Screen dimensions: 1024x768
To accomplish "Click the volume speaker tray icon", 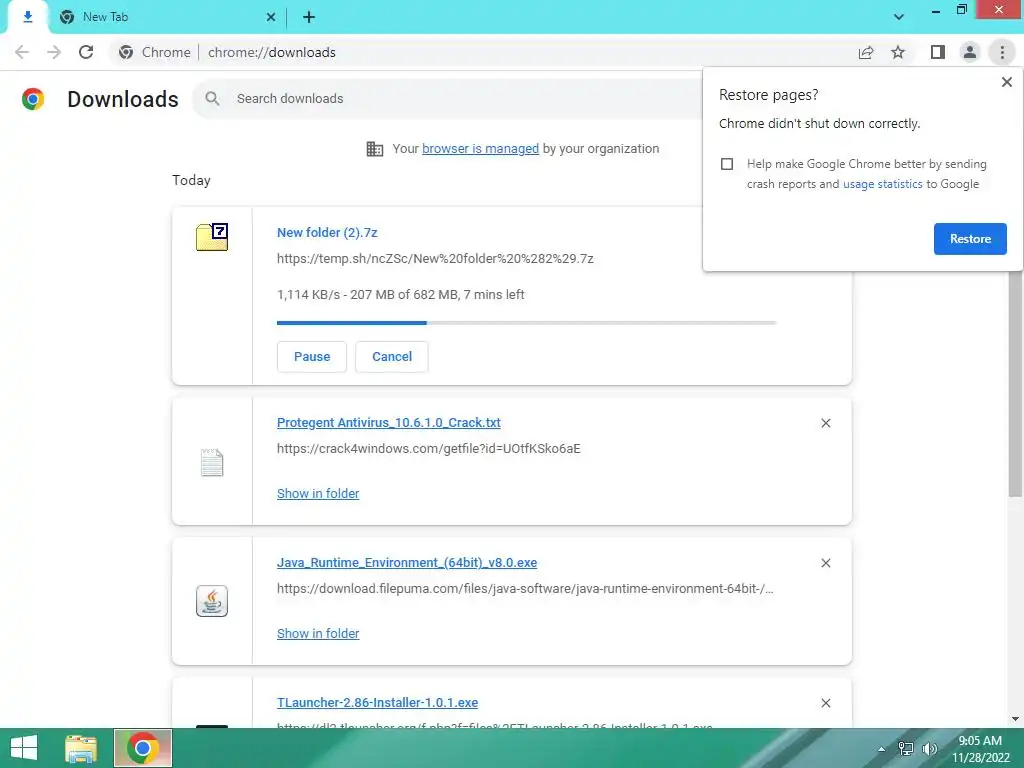I will [x=929, y=749].
